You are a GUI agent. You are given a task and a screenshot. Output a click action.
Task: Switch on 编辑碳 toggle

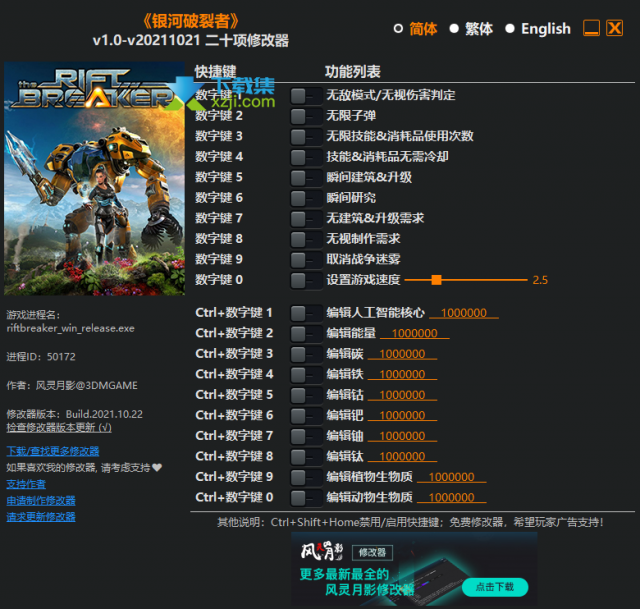click(x=306, y=355)
